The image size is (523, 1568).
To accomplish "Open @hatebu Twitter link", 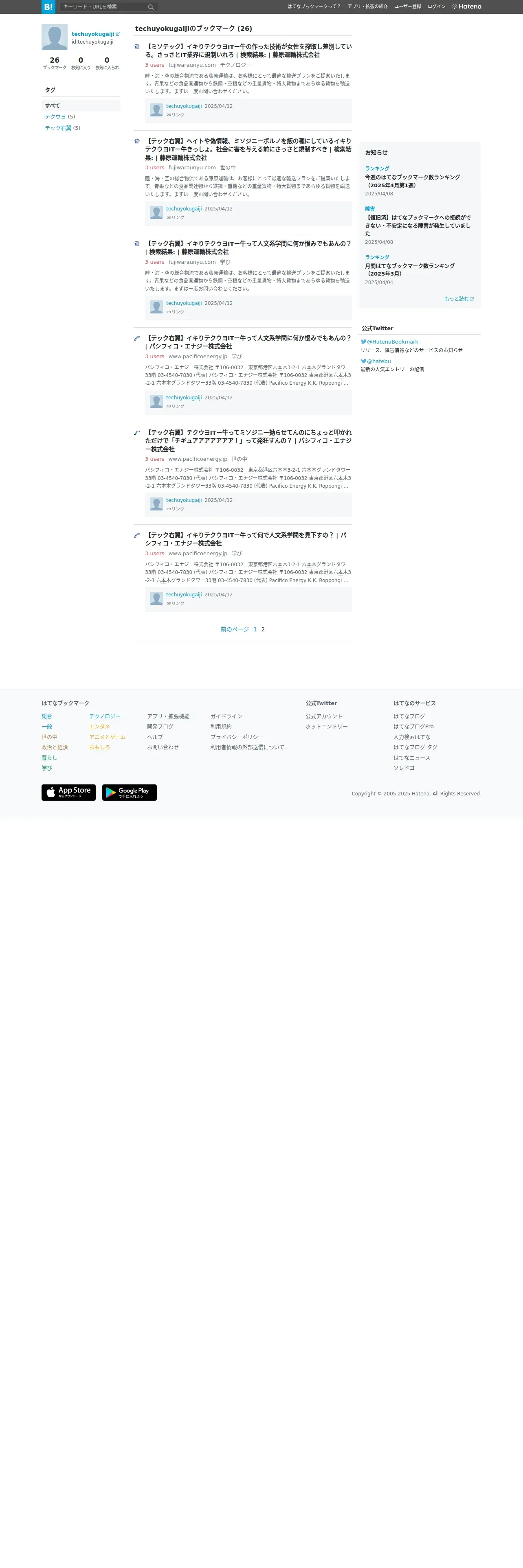I will pyautogui.click(x=379, y=361).
